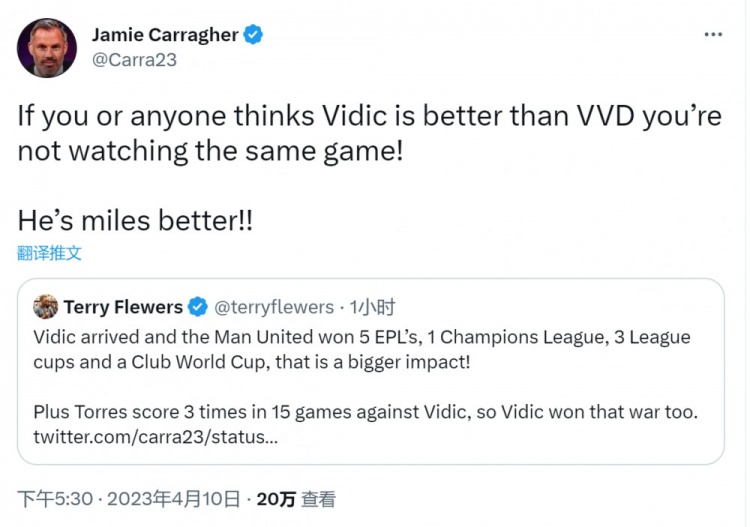Open the 20万 查看 view count
Screen dimensions: 750x527
(x=296, y=499)
